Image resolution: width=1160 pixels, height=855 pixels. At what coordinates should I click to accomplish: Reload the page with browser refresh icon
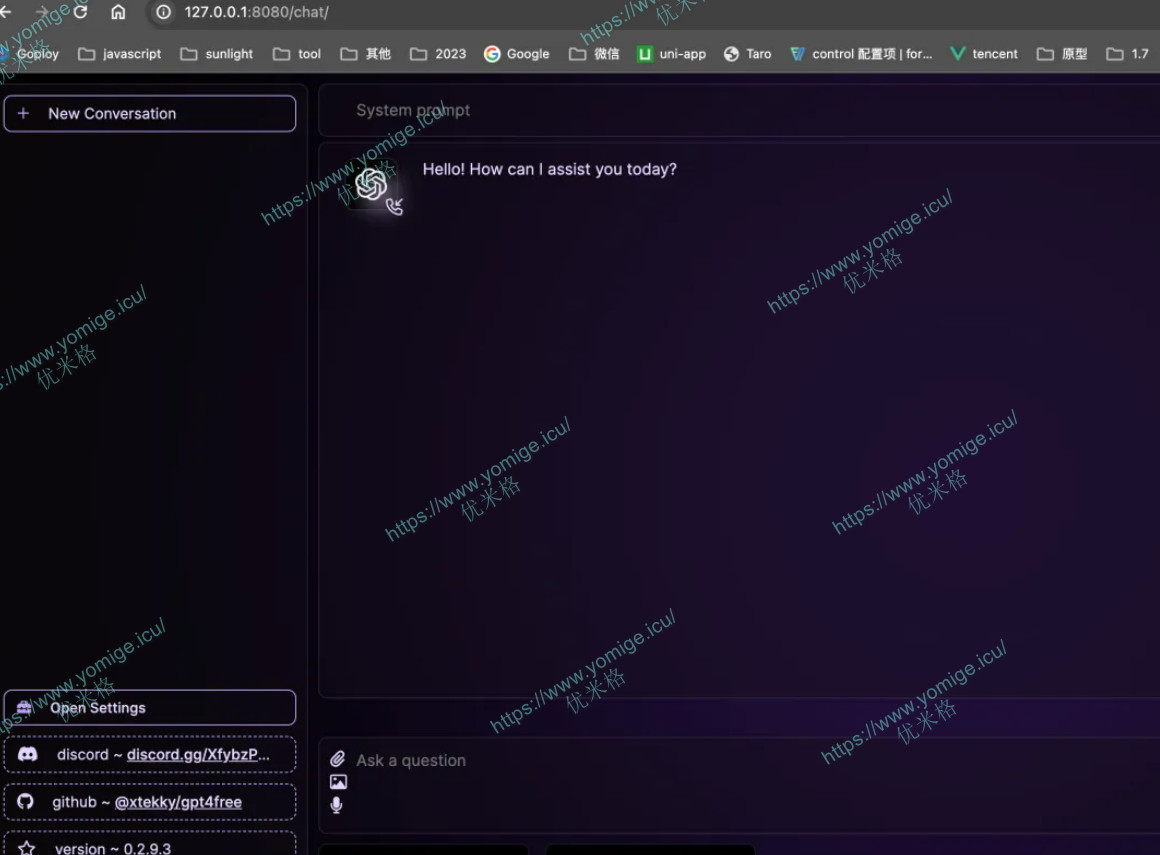click(x=80, y=12)
